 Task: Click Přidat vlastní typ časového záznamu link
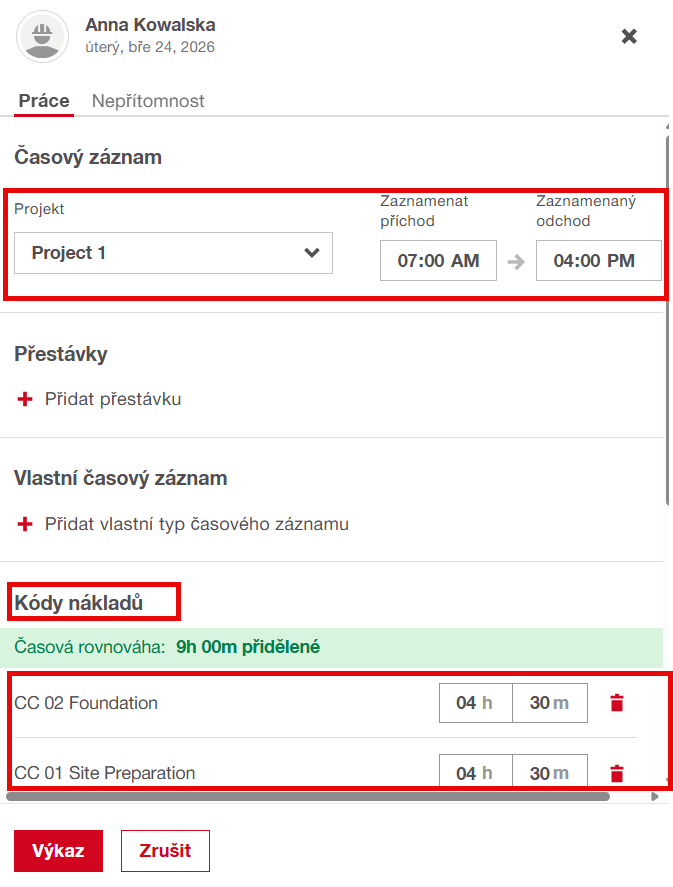196,524
